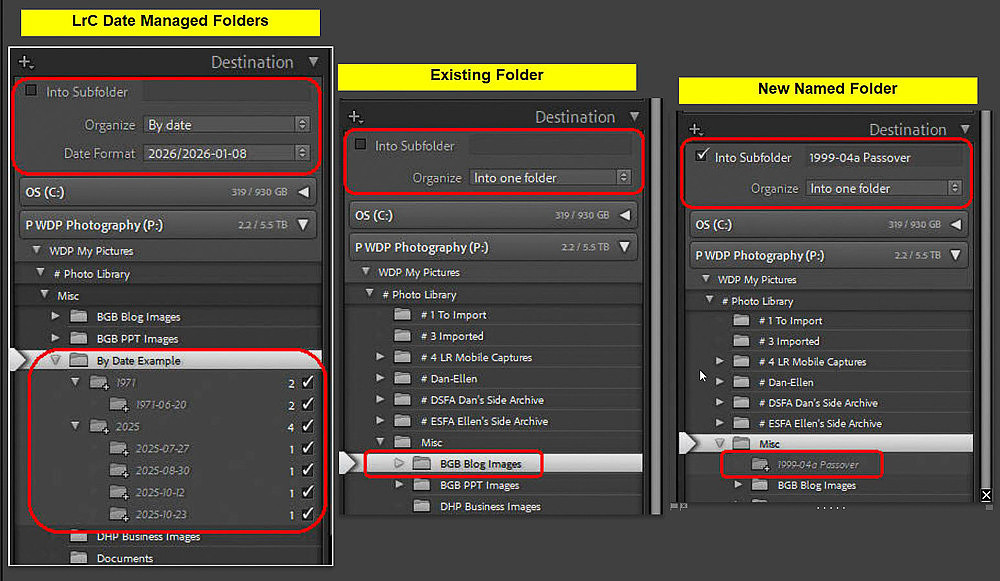Uncheck the 1971 folder checkbox
The width and height of the screenshot is (1000, 581).
tap(308, 382)
